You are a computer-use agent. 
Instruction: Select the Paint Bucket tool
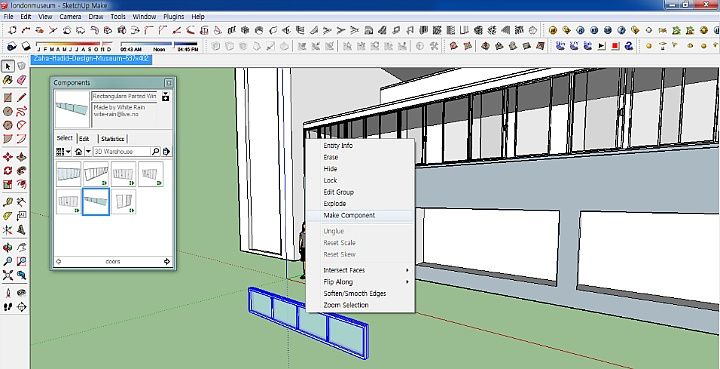point(8,80)
